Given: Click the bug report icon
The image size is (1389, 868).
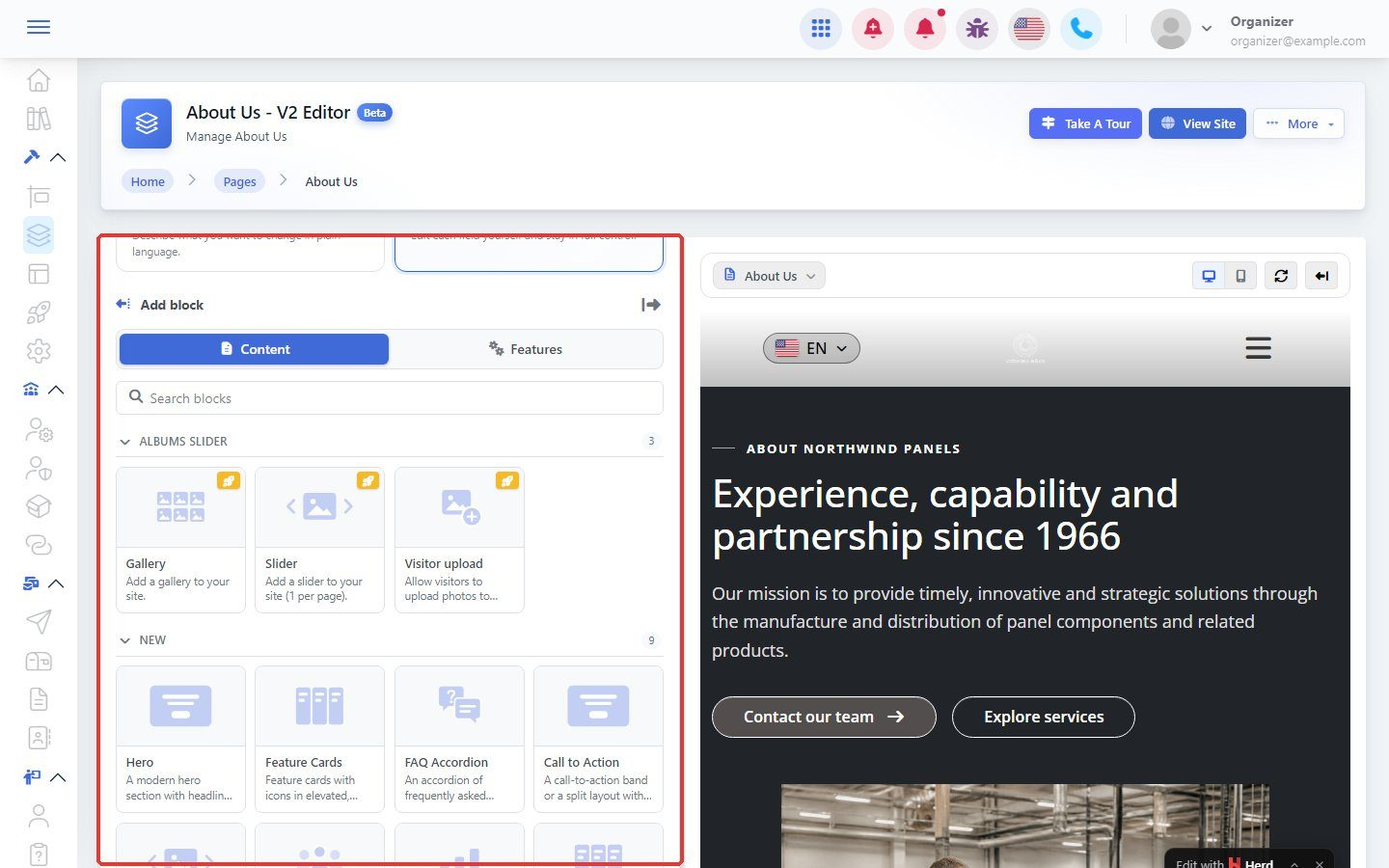Looking at the screenshot, I should pos(977,29).
